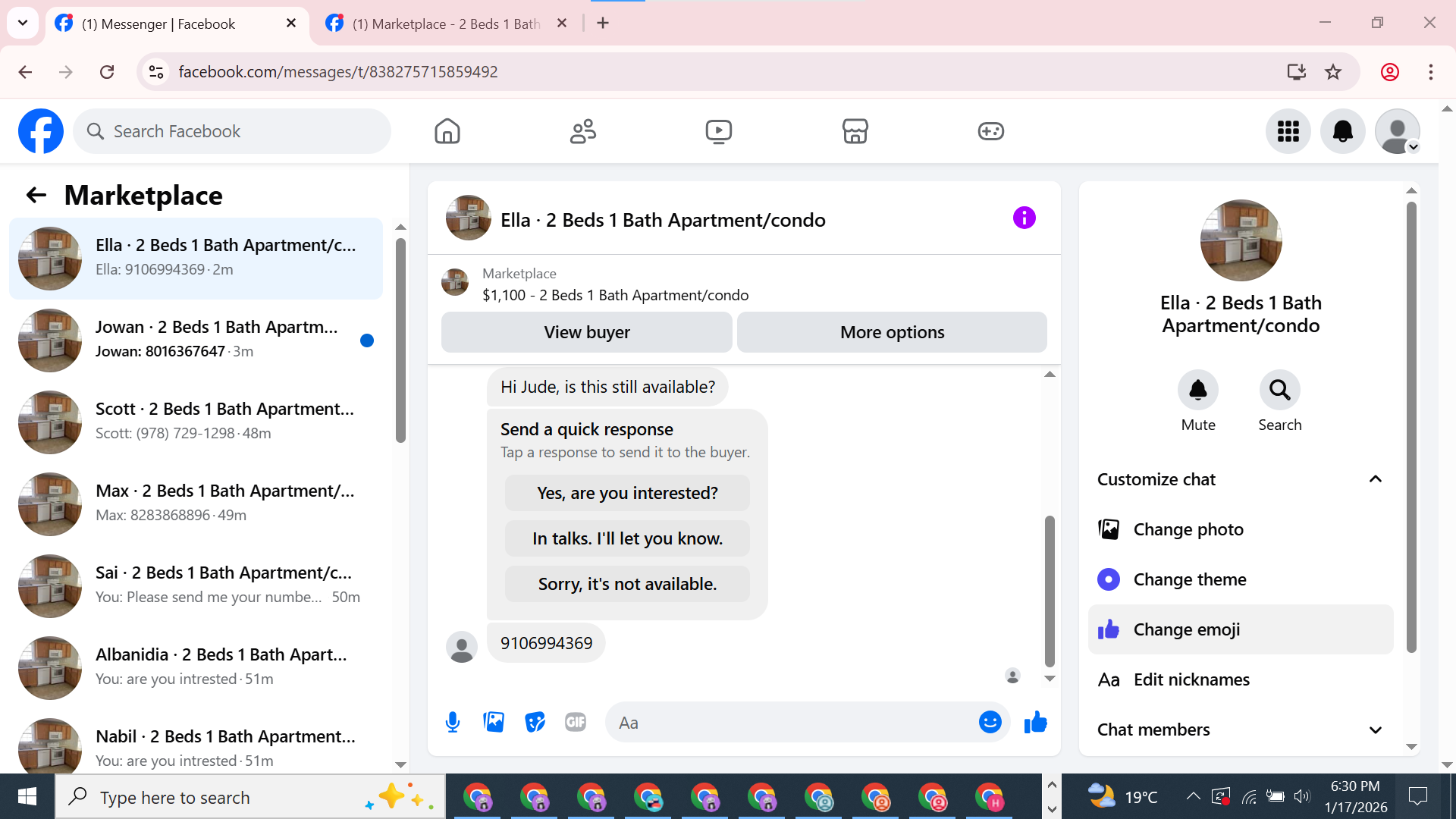1456x819 pixels.
Task: Send a thumbs-up like
Action: click(1035, 722)
